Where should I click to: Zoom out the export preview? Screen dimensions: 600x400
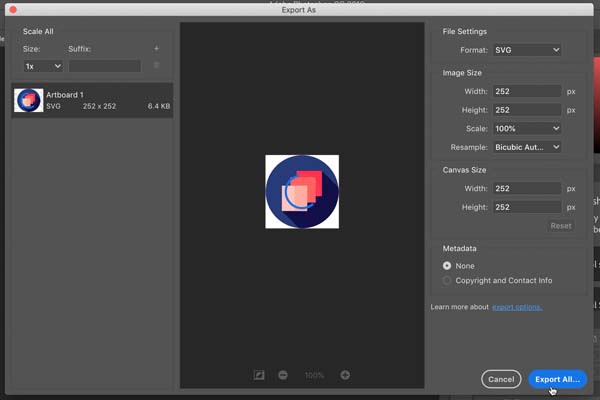pyautogui.click(x=283, y=375)
